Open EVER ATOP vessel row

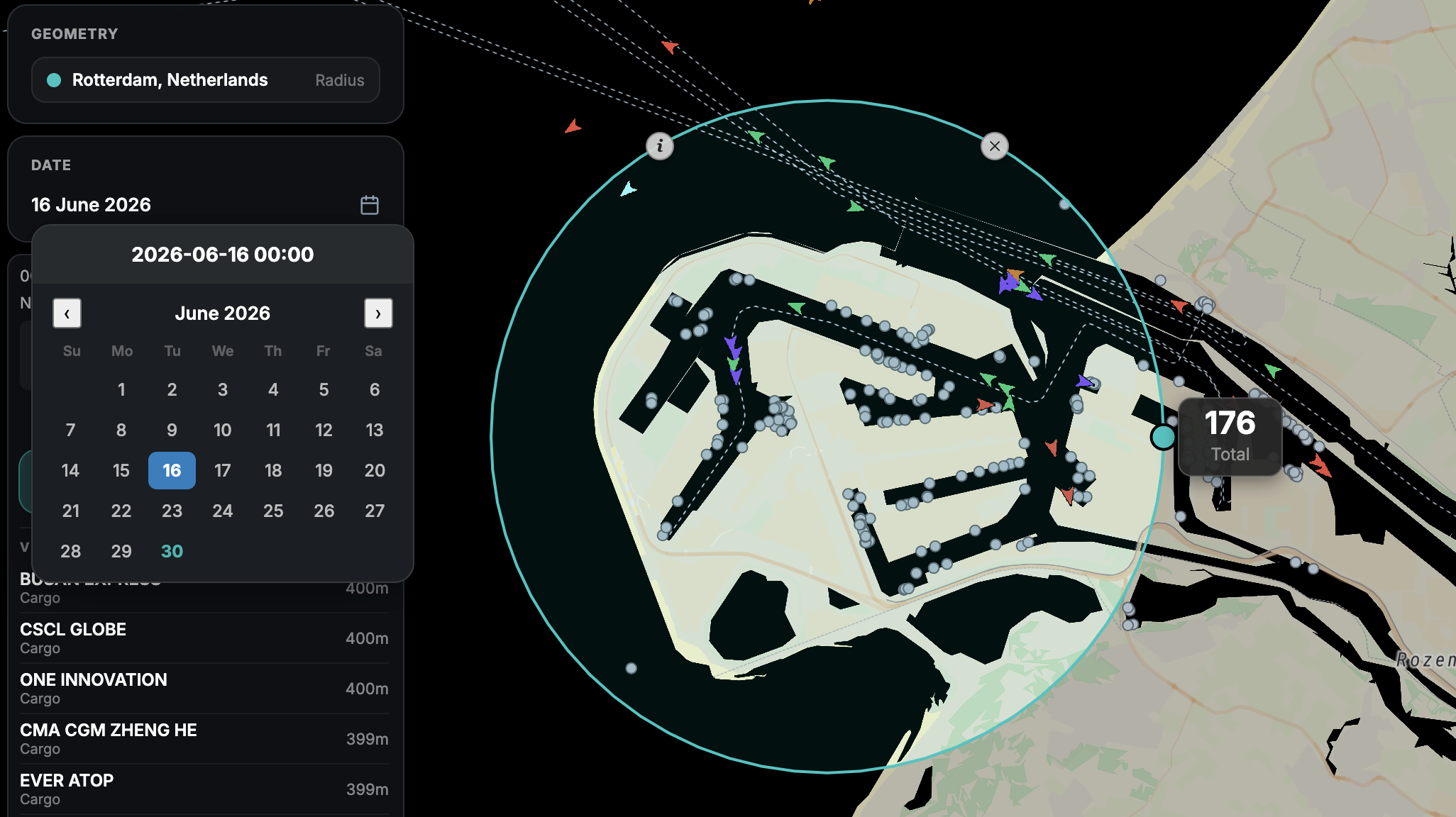tap(204, 789)
